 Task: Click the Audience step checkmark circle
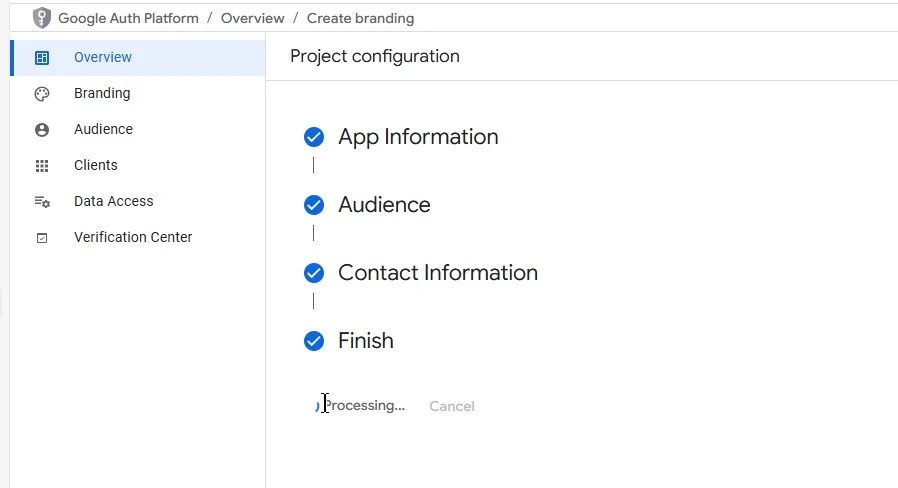click(x=314, y=205)
